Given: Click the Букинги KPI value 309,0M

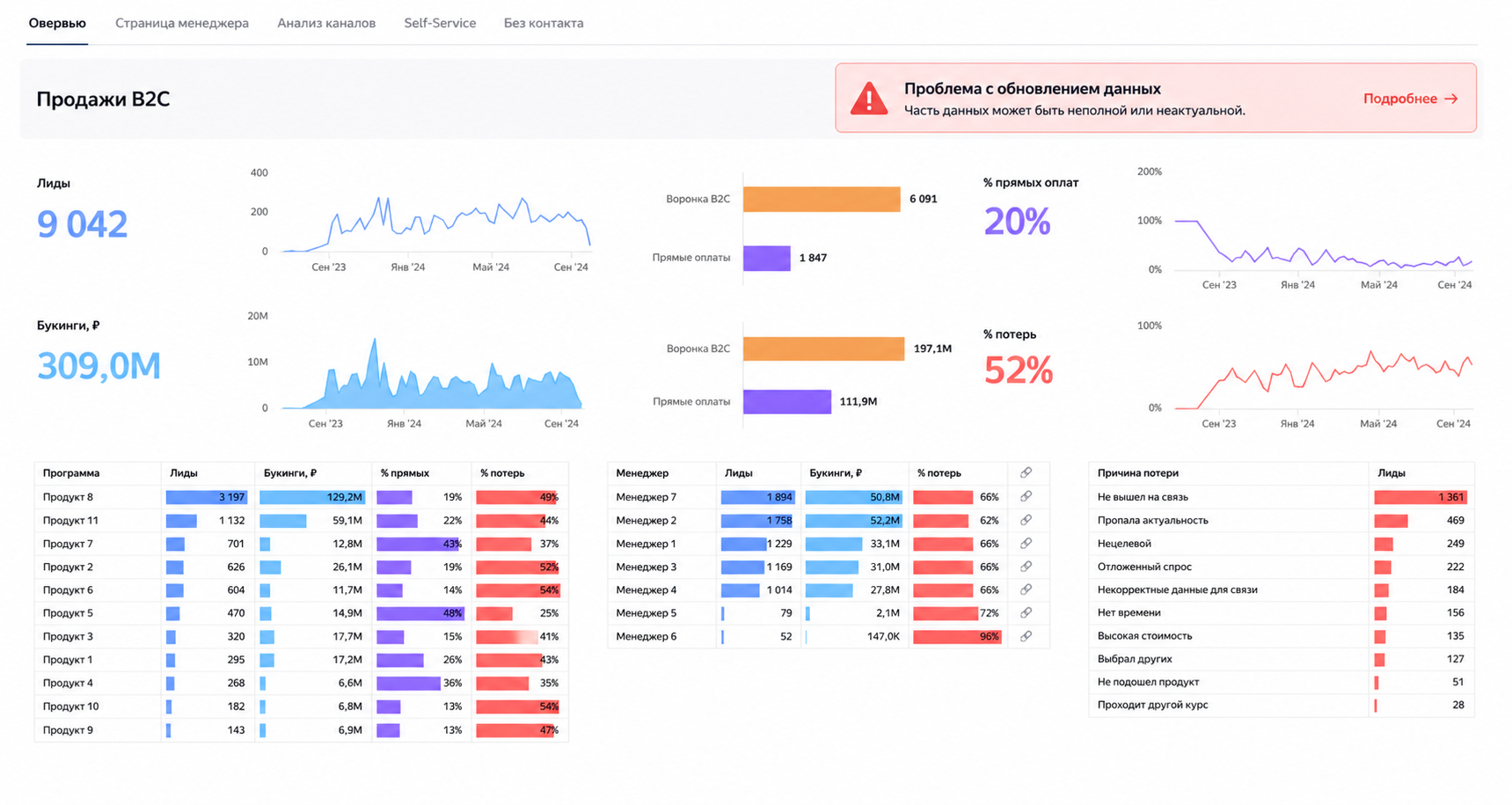Looking at the screenshot, I should tap(99, 366).
